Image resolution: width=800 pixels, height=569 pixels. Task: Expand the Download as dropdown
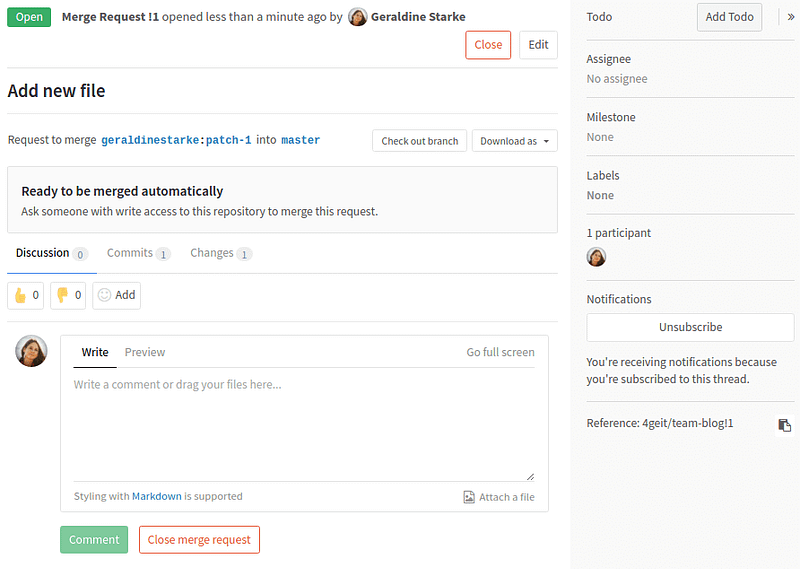(x=514, y=141)
